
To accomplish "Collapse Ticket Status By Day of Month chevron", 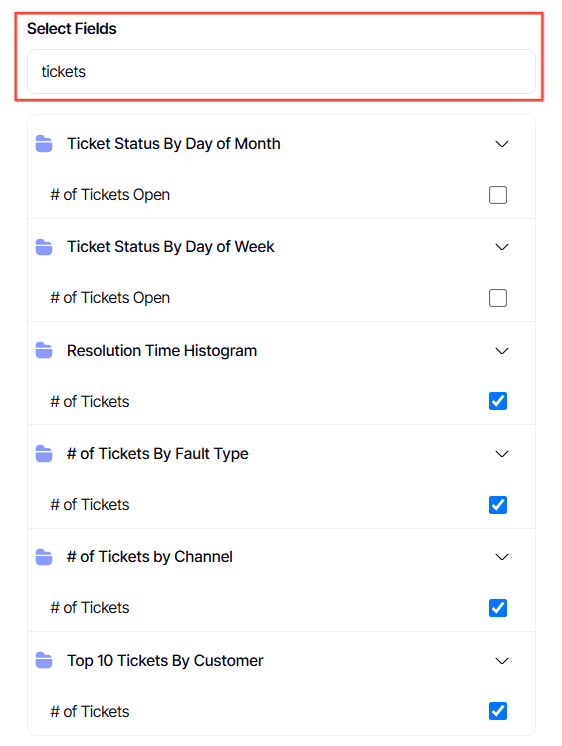I will [502, 144].
